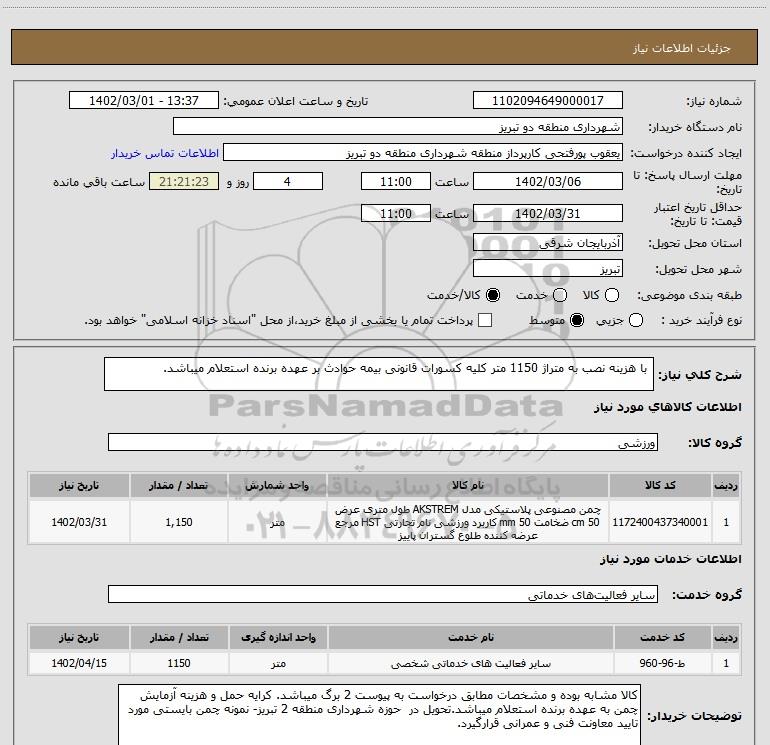Click request creator name field
Screen dimensions: 770x745
point(423,153)
